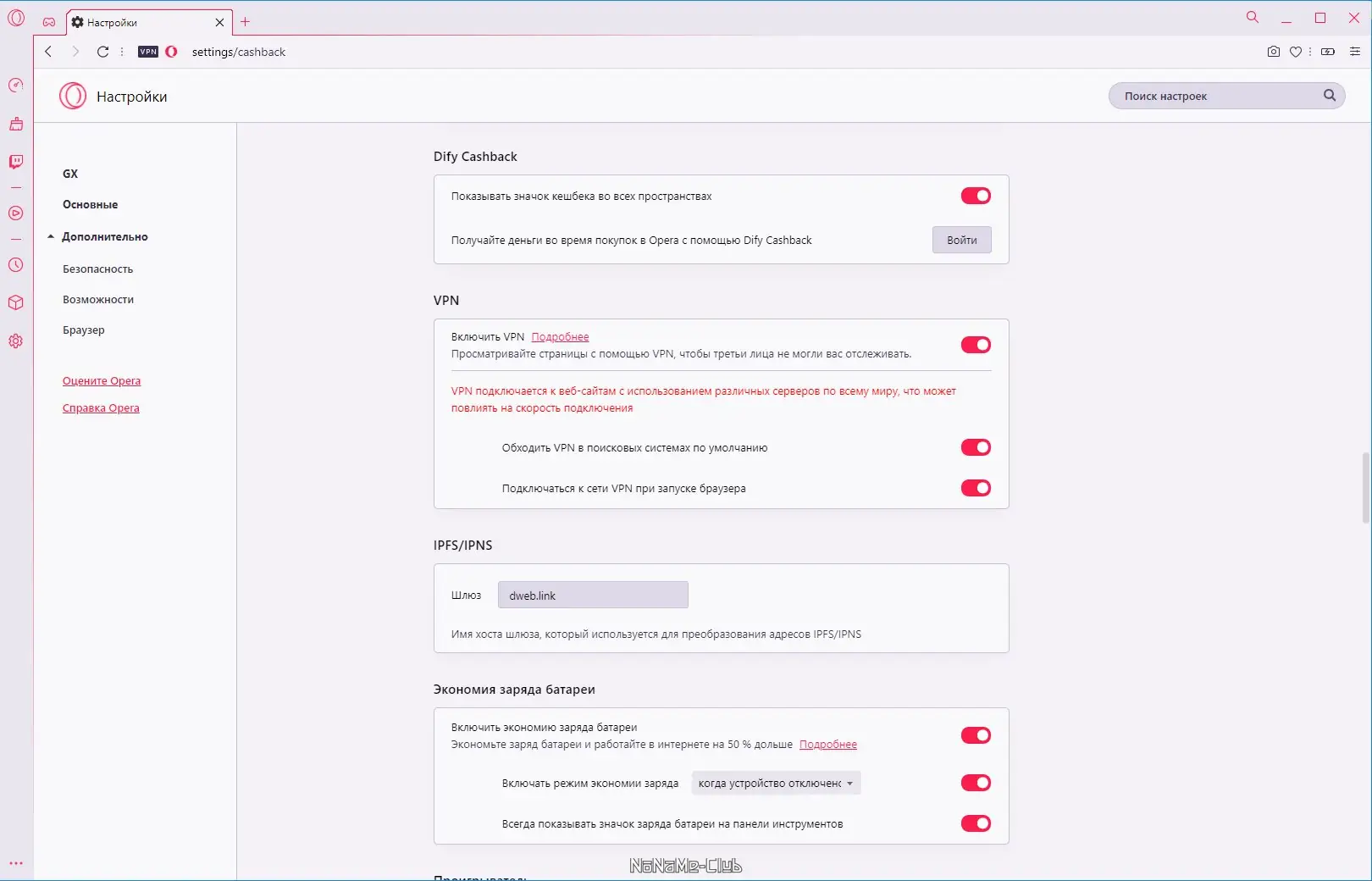The height and width of the screenshot is (881, 1372).
Task: Open the Twitch sidebar panel
Action: pos(16,162)
